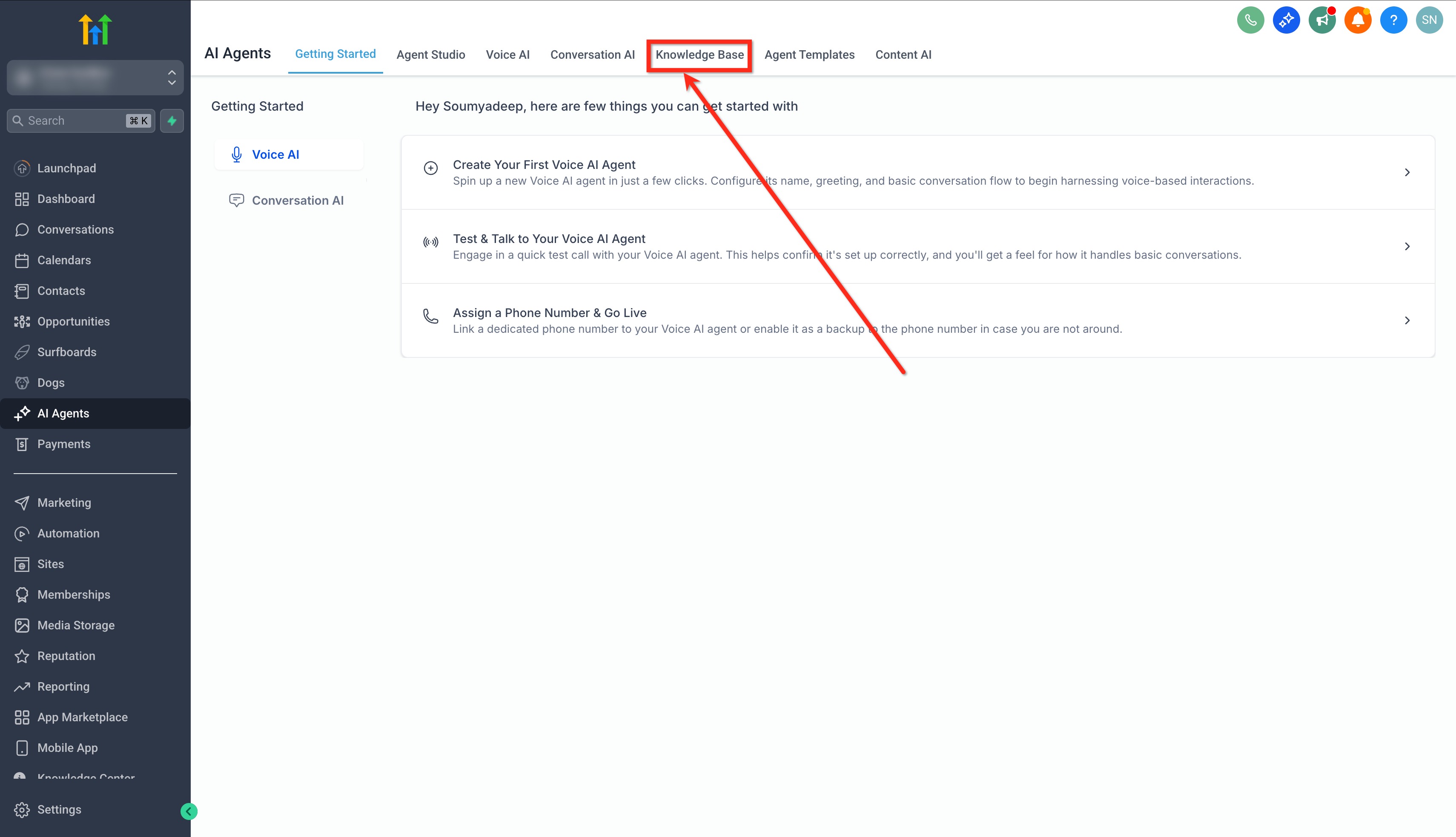Go to Settings in the sidebar
The image size is (1456, 837).
coord(59,809)
